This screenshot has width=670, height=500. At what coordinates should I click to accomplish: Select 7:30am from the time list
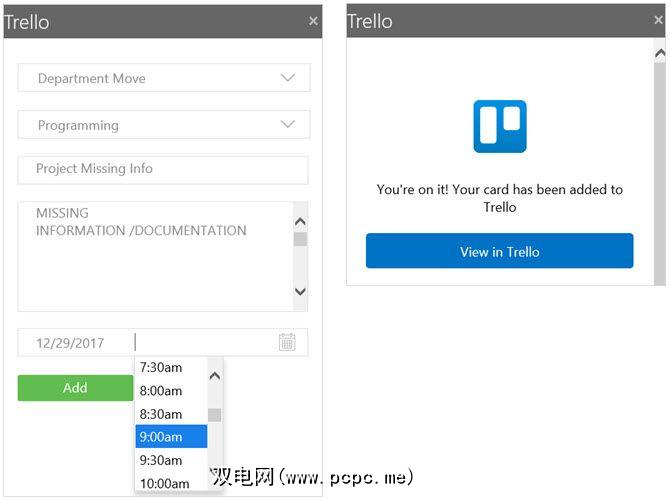(x=161, y=367)
